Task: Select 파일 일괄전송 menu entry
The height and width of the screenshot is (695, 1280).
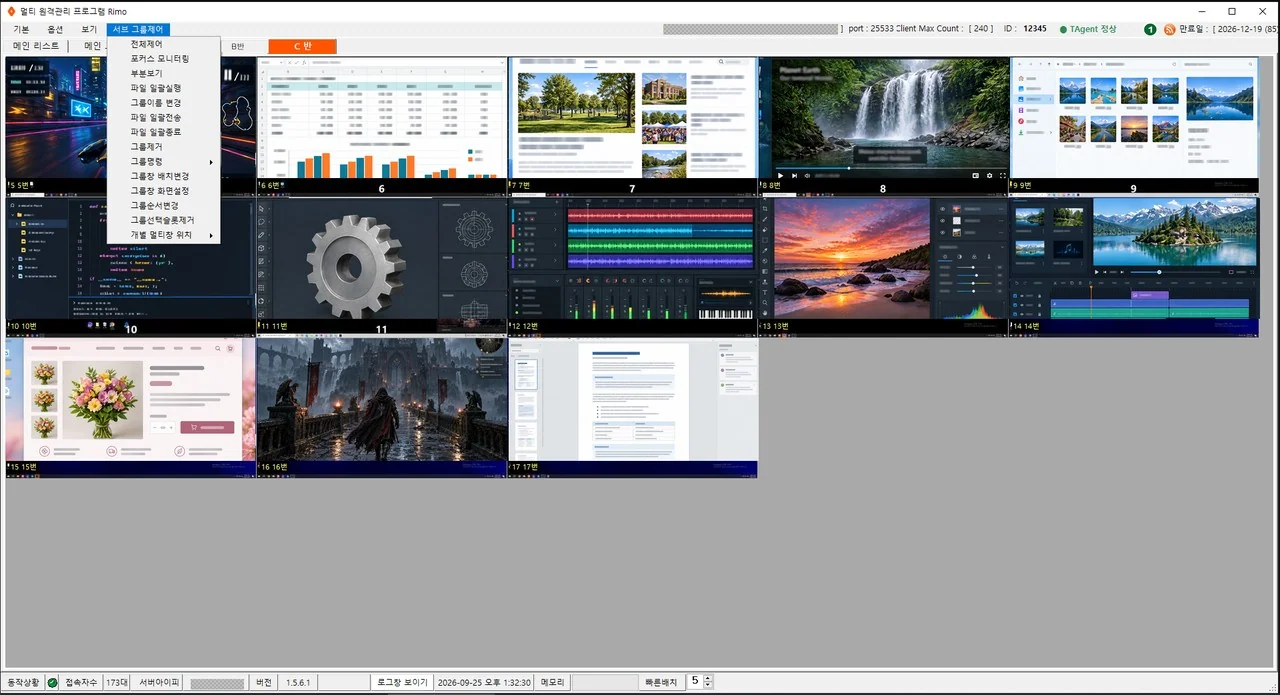Action: tap(163, 118)
